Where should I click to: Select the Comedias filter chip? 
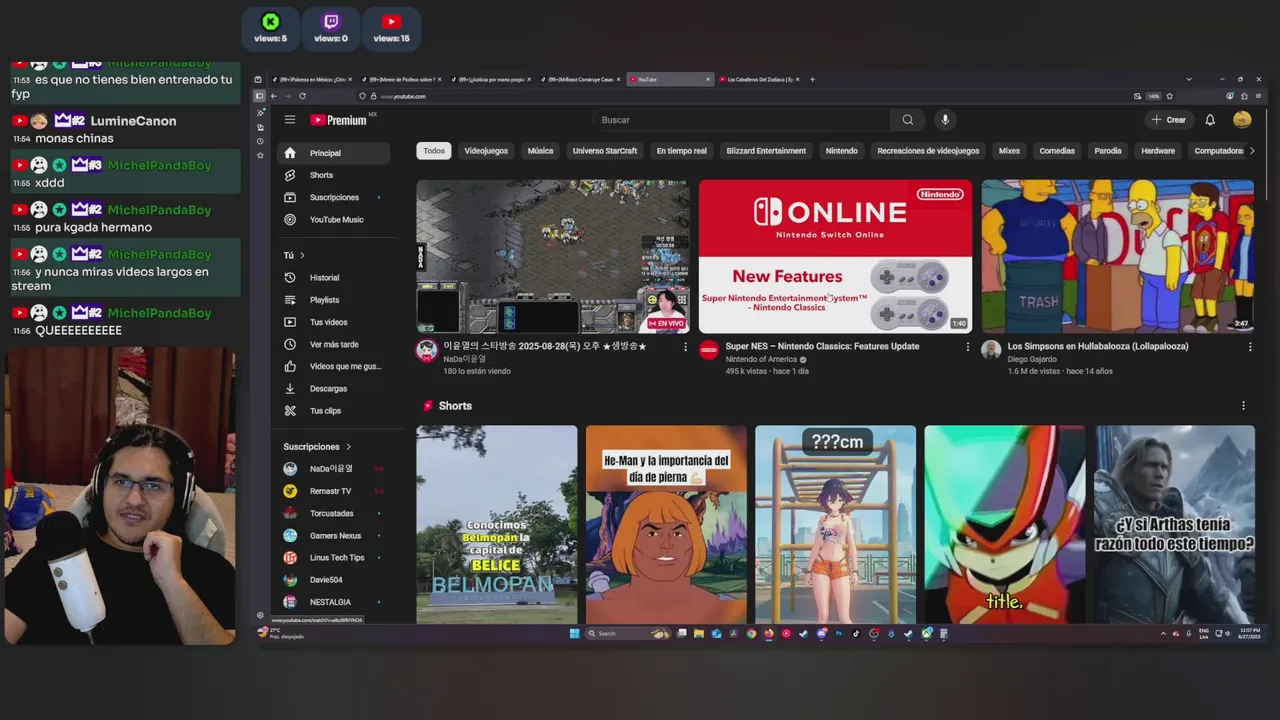(x=1057, y=151)
